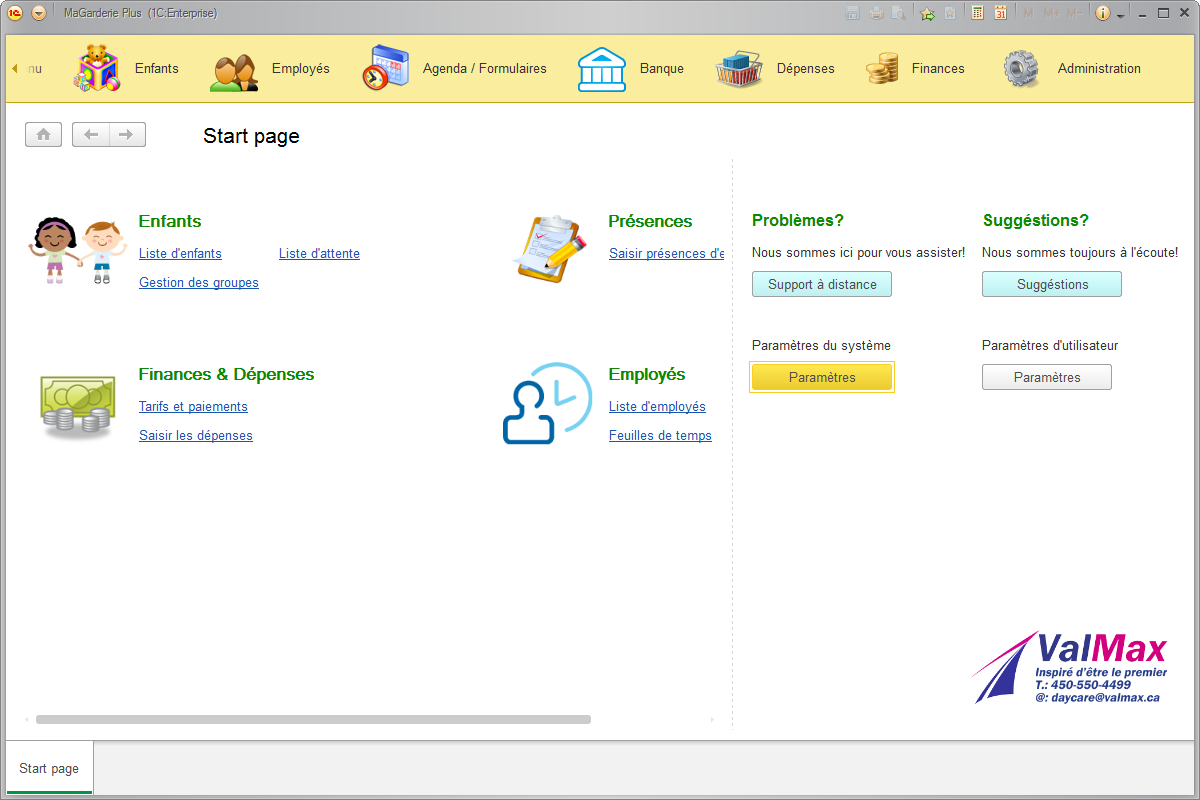This screenshot has height=800, width=1200.
Task: Click the Agenda calendar clock icon
Action: 385,69
